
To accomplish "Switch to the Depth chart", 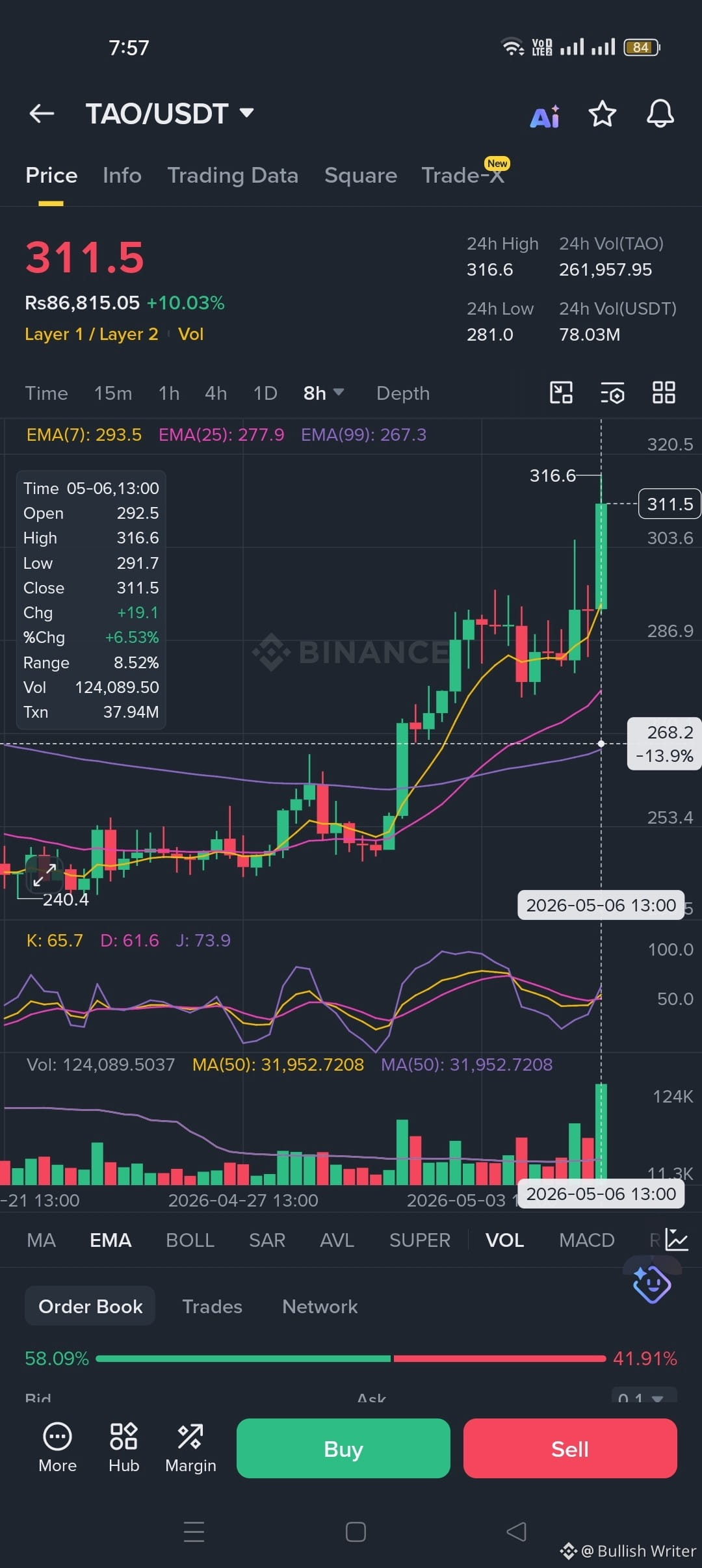I will (x=403, y=393).
